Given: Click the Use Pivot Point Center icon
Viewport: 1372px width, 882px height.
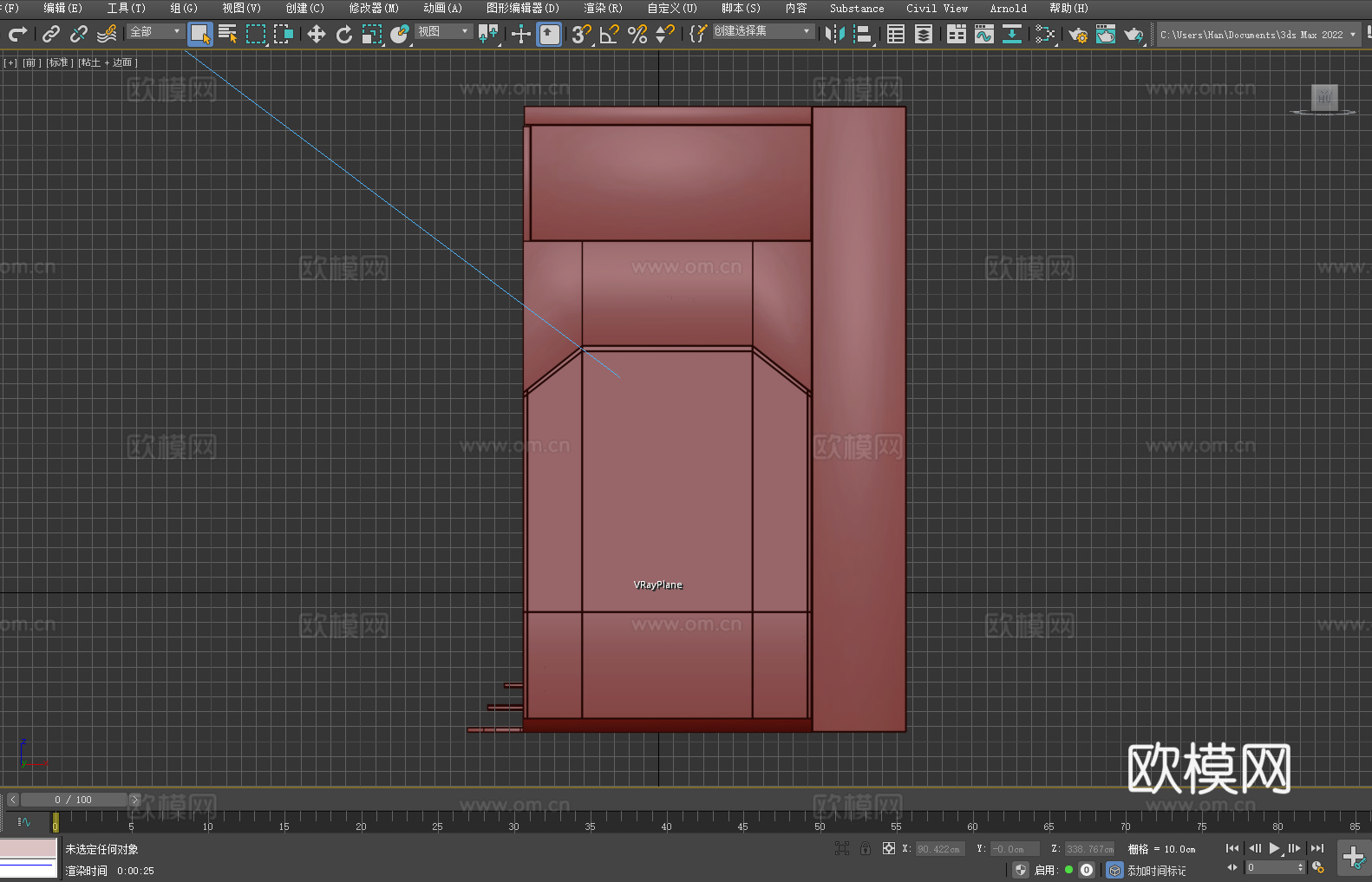Looking at the screenshot, I should pyautogui.click(x=488, y=34).
